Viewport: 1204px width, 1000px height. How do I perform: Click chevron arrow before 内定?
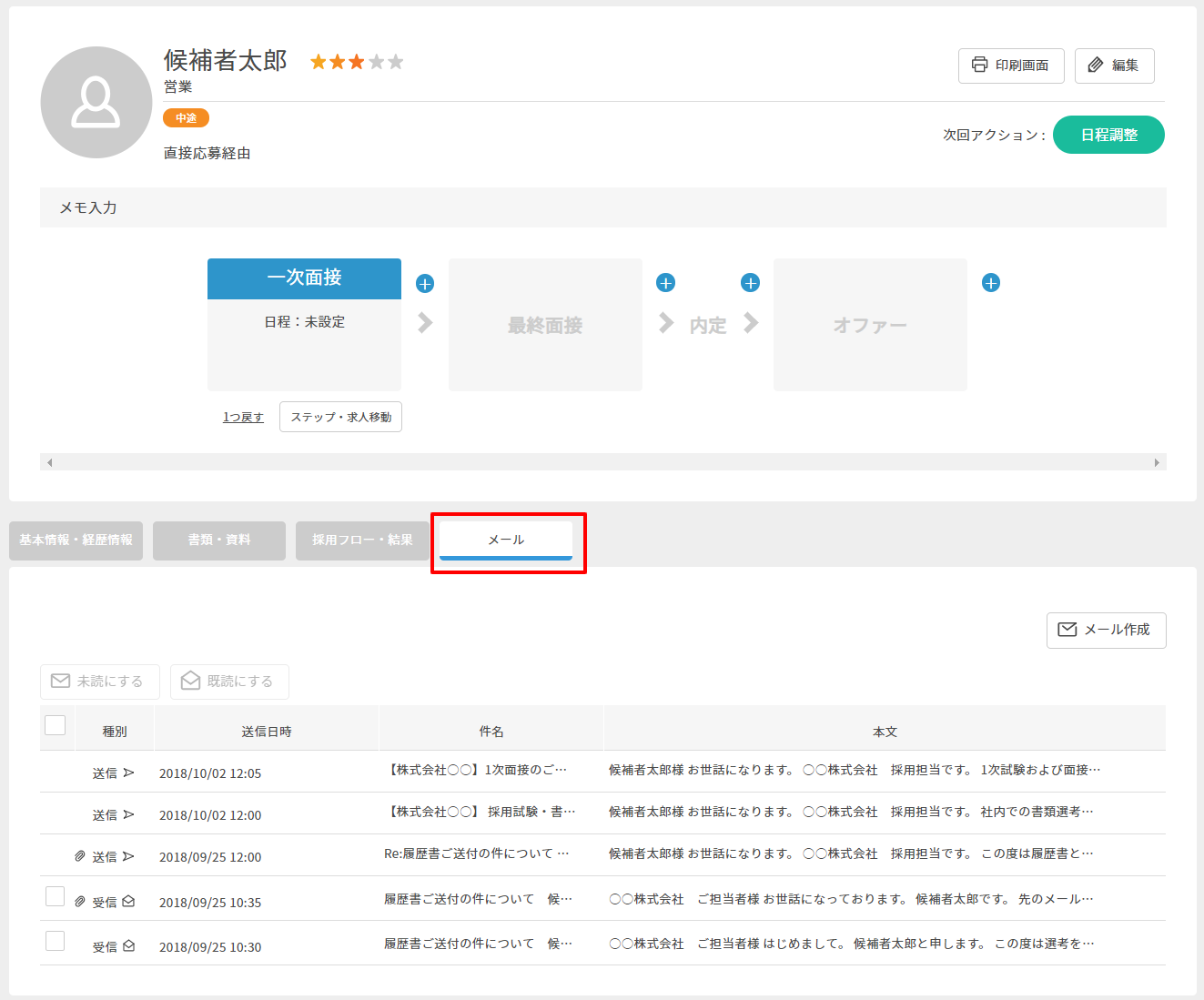666,323
